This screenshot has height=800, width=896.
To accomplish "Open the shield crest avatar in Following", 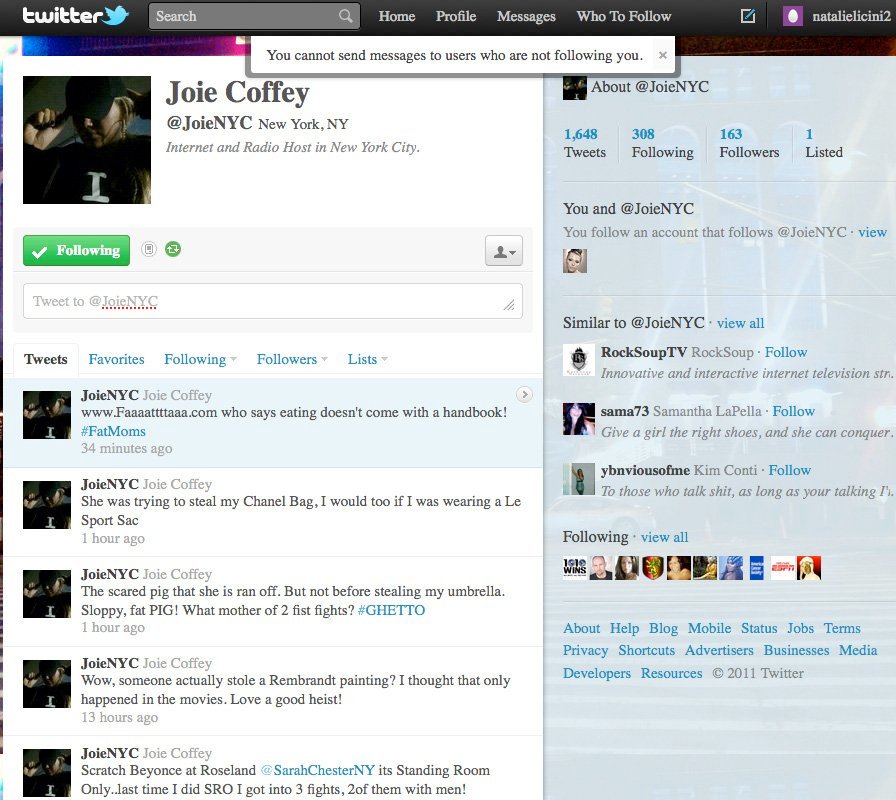I will 653,568.
